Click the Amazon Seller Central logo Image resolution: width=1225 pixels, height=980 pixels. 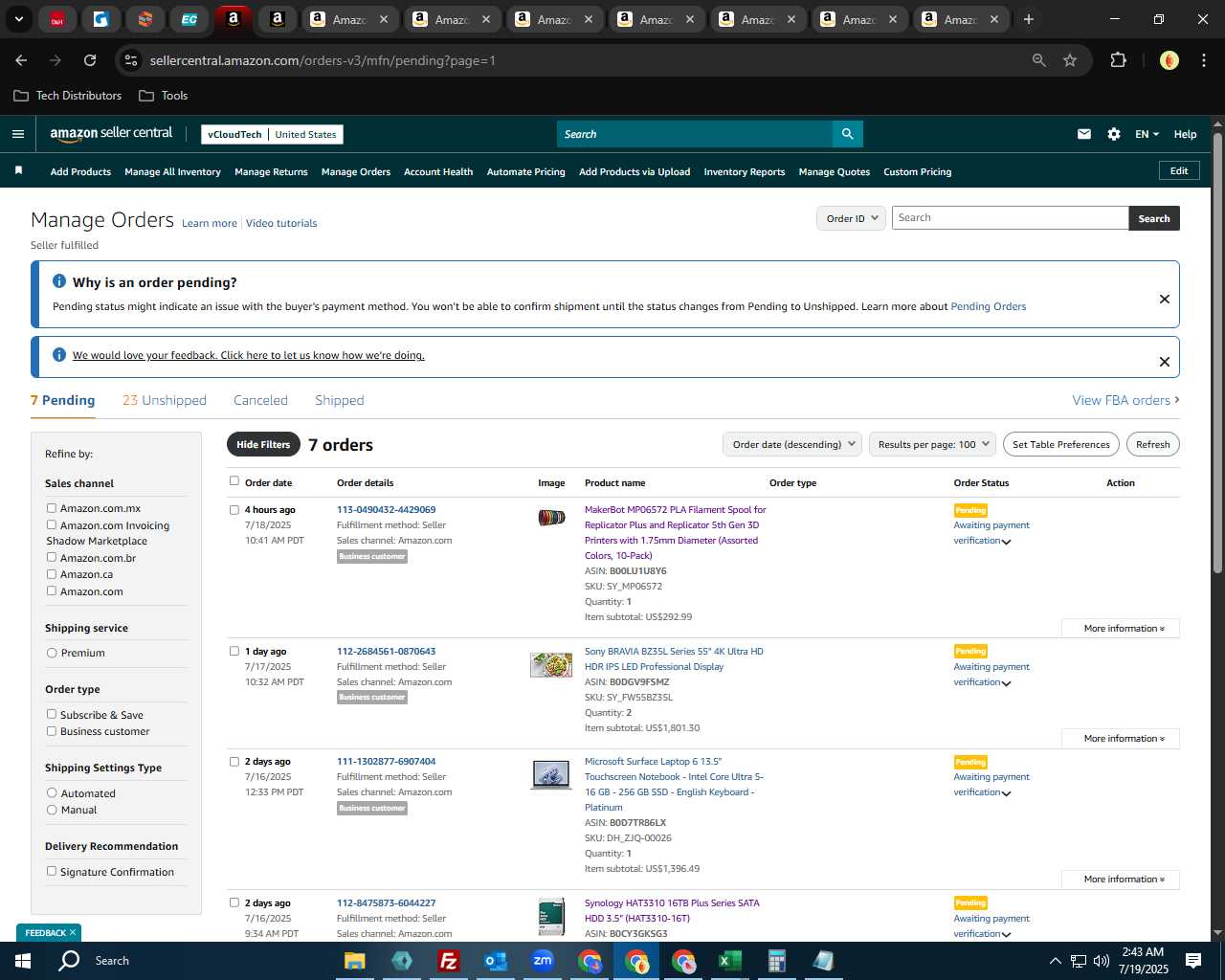click(111, 134)
